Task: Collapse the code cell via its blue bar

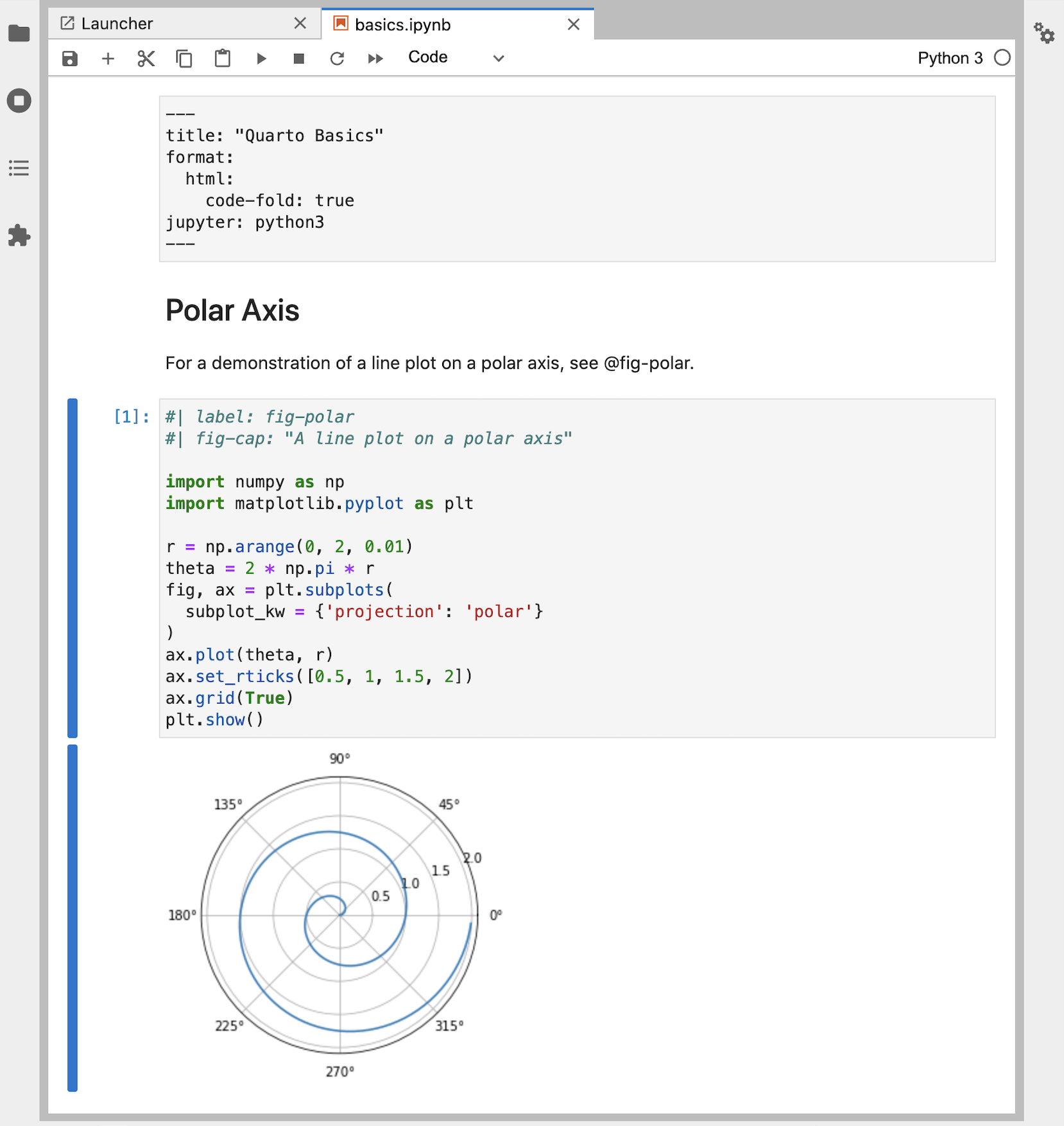Action: click(x=72, y=568)
